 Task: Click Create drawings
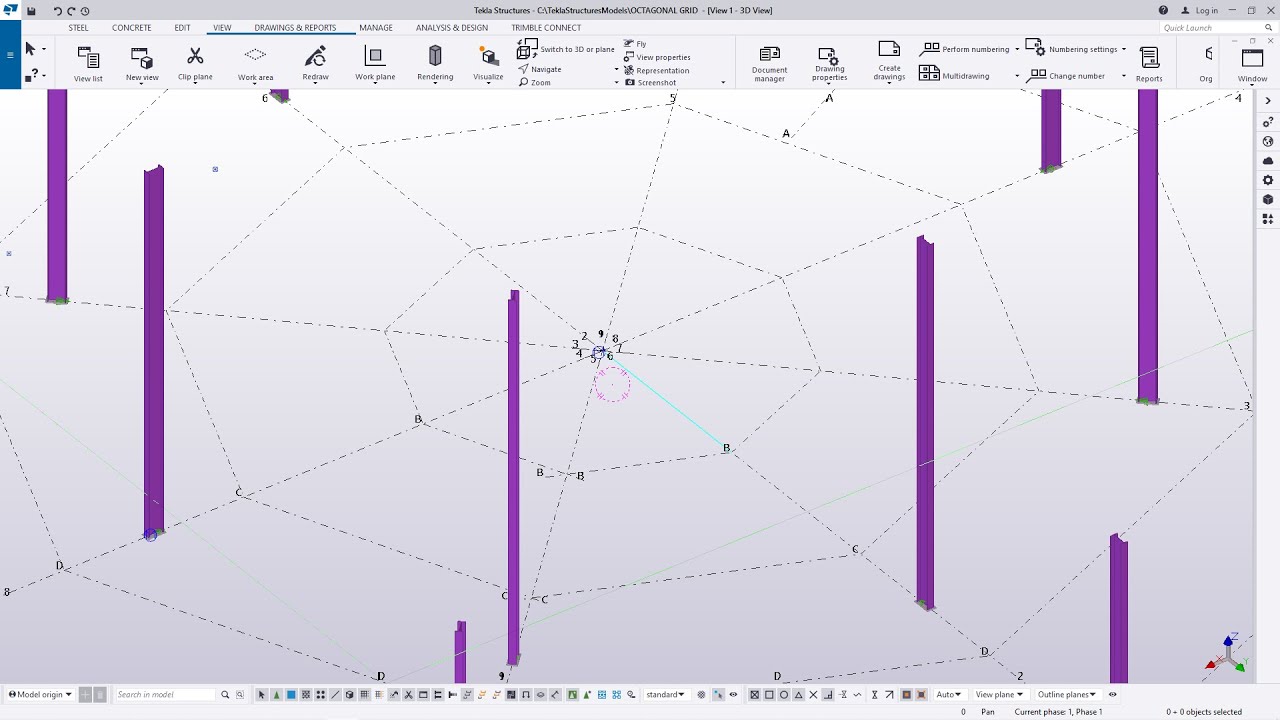889,61
